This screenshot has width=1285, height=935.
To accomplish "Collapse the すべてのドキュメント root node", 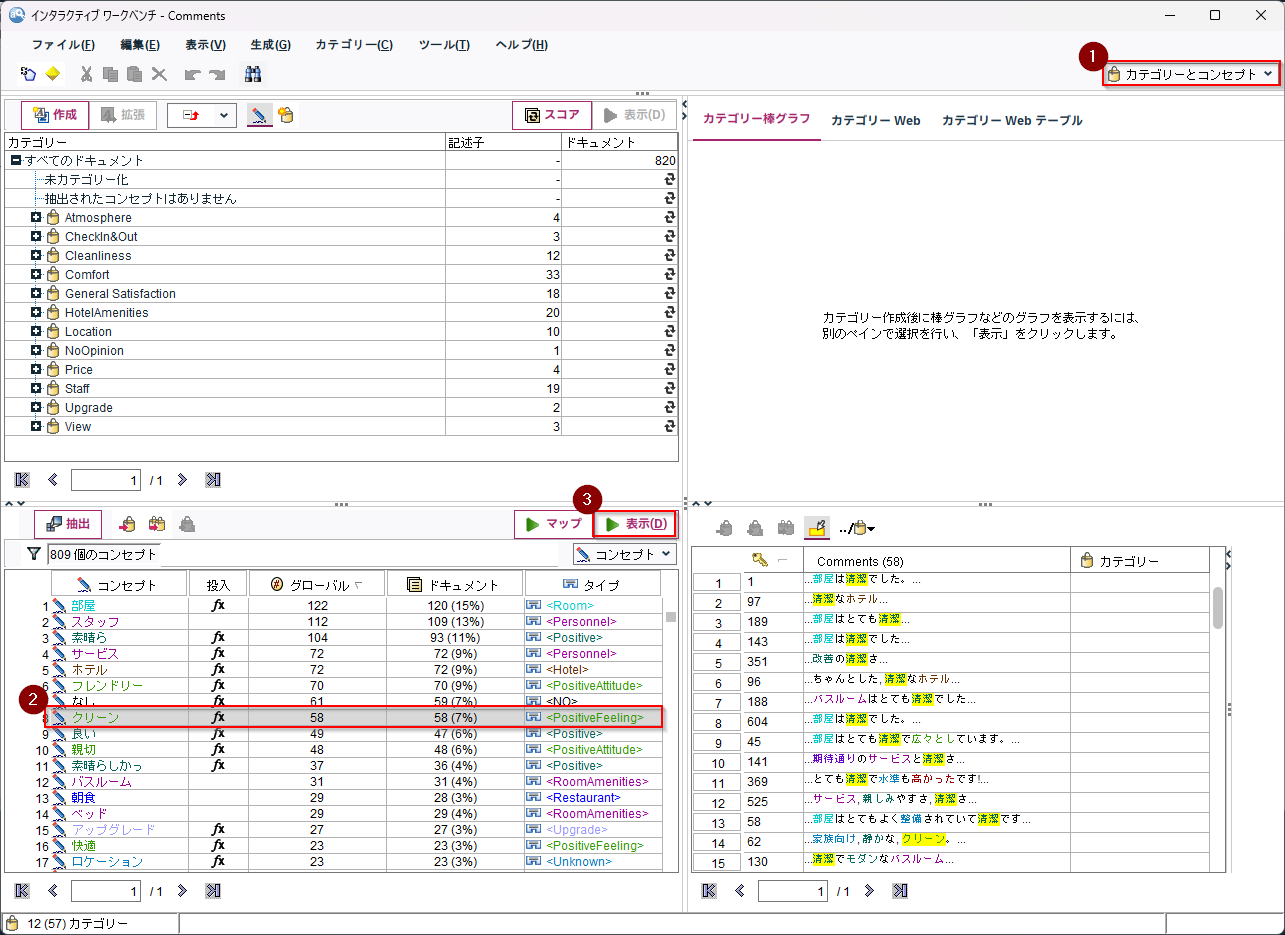I will [x=16, y=161].
